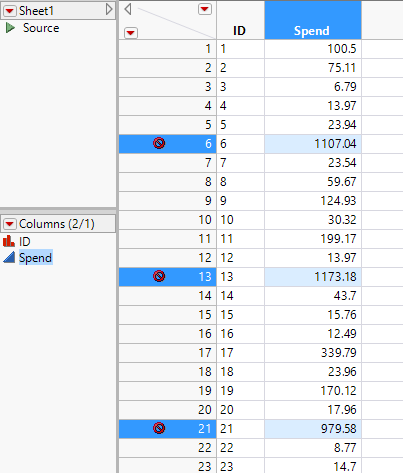Click the Spend cell 30.32
Screen dimensions: 403x473
click(313, 220)
